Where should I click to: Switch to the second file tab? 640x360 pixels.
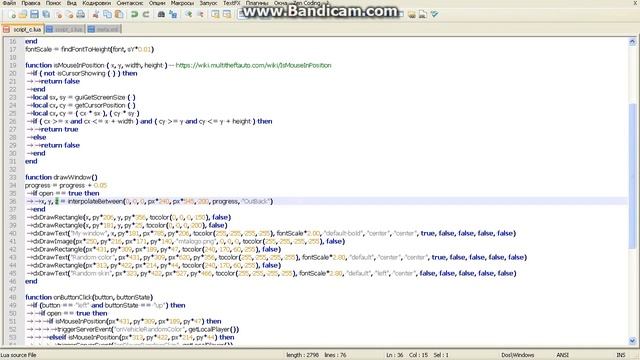pyautogui.click(x=64, y=29)
